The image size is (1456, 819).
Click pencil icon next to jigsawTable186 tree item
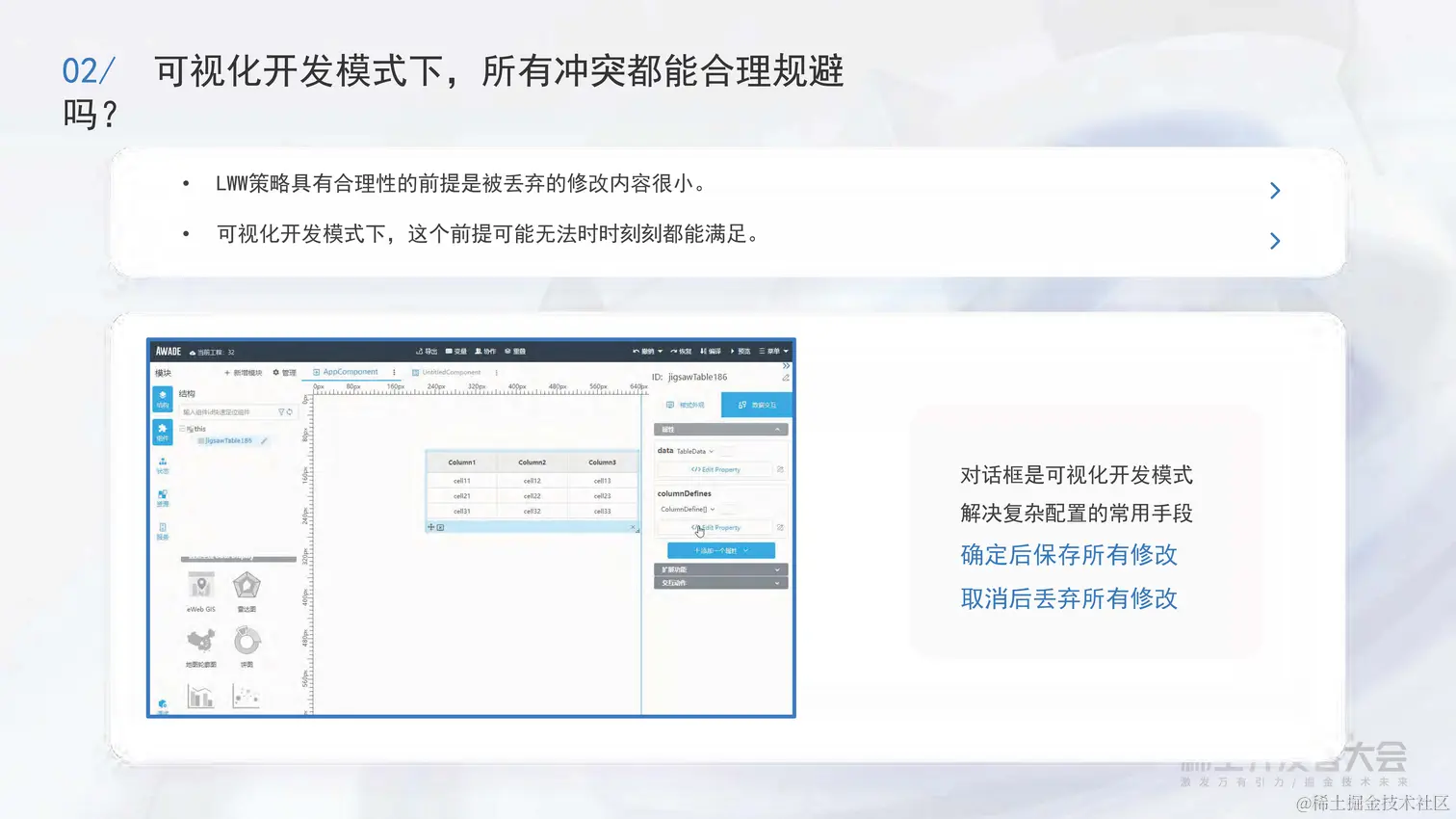click(x=264, y=440)
